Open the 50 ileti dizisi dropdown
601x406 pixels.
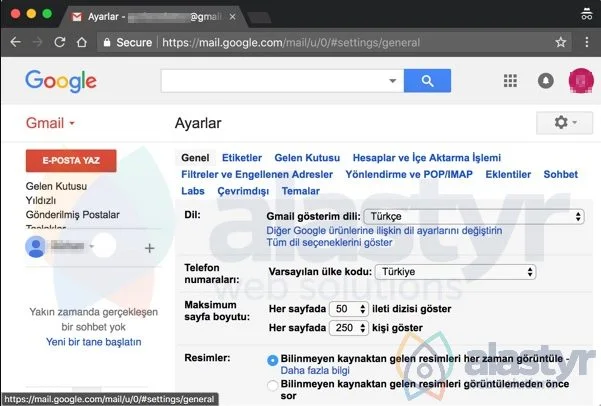[349, 309]
